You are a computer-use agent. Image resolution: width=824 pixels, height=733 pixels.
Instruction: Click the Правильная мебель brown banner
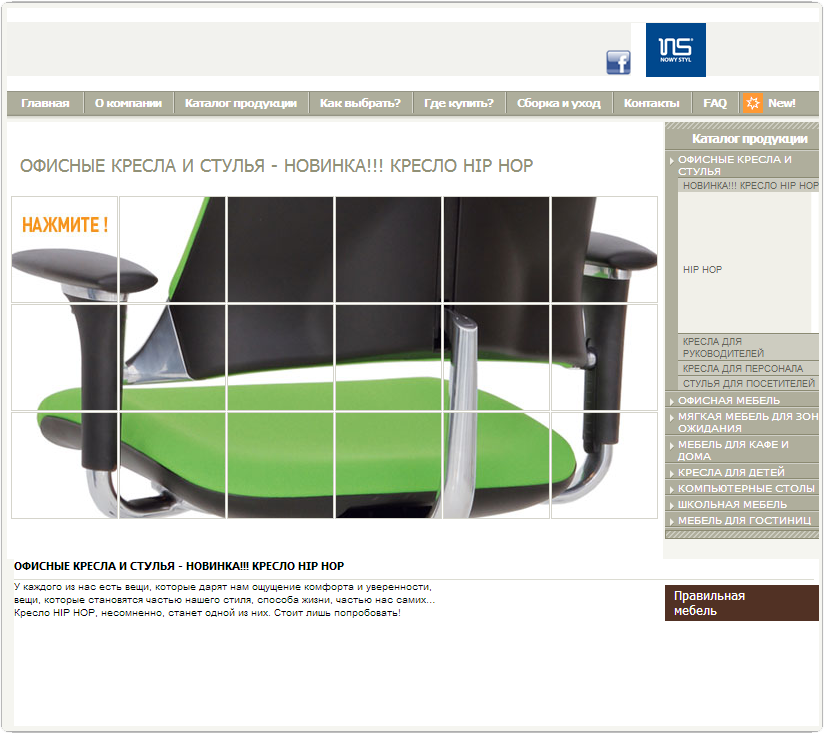741,603
